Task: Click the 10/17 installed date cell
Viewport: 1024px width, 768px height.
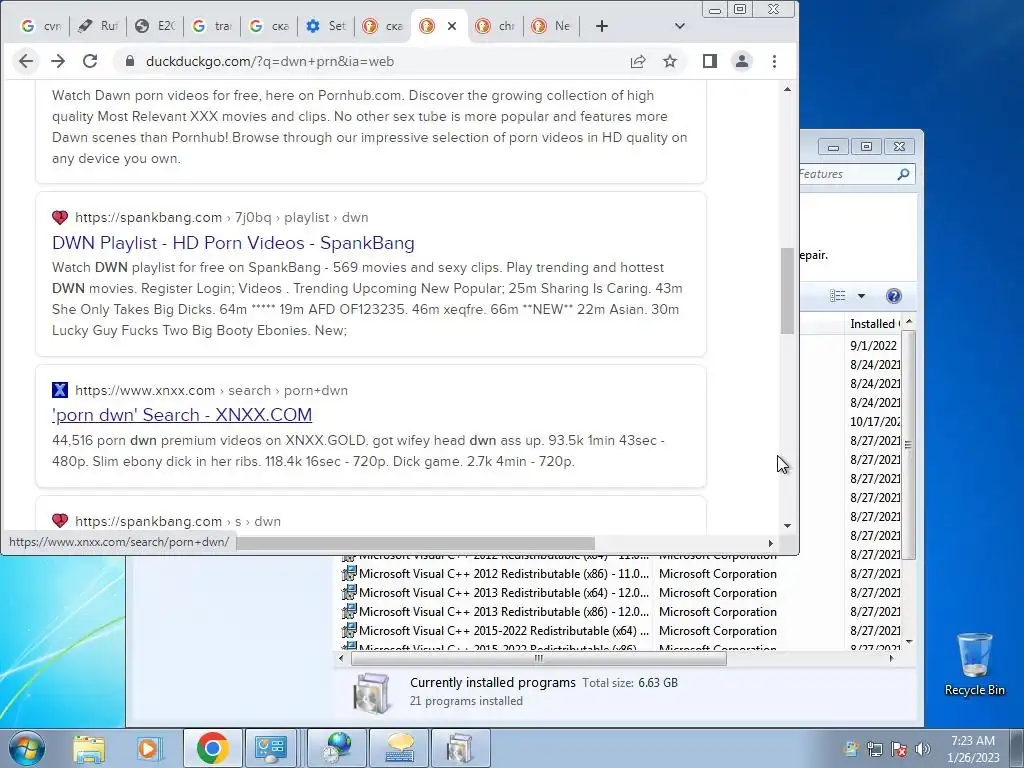Action: [x=874, y=422]
